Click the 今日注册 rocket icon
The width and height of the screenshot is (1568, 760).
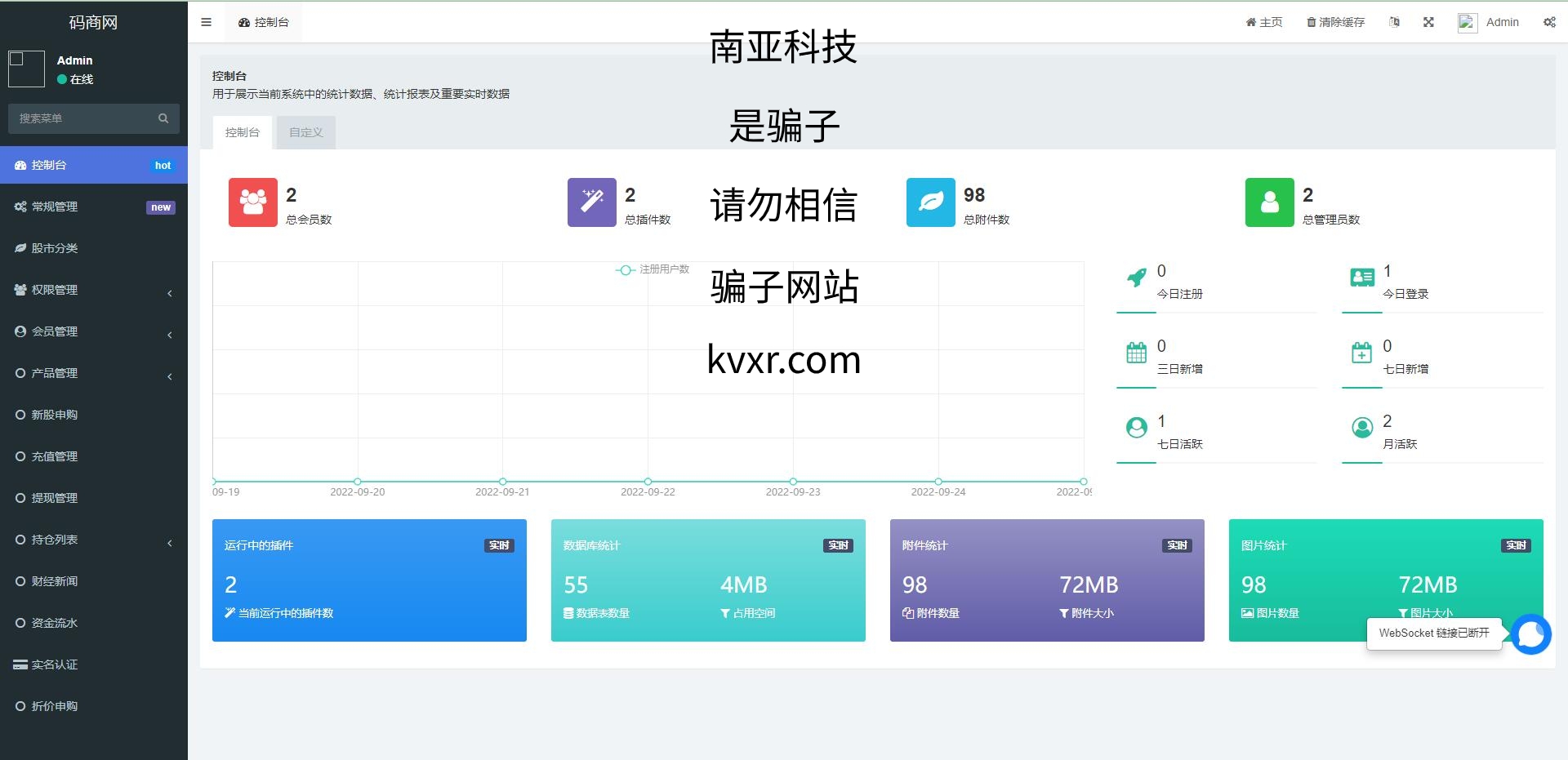point(1136,278)
